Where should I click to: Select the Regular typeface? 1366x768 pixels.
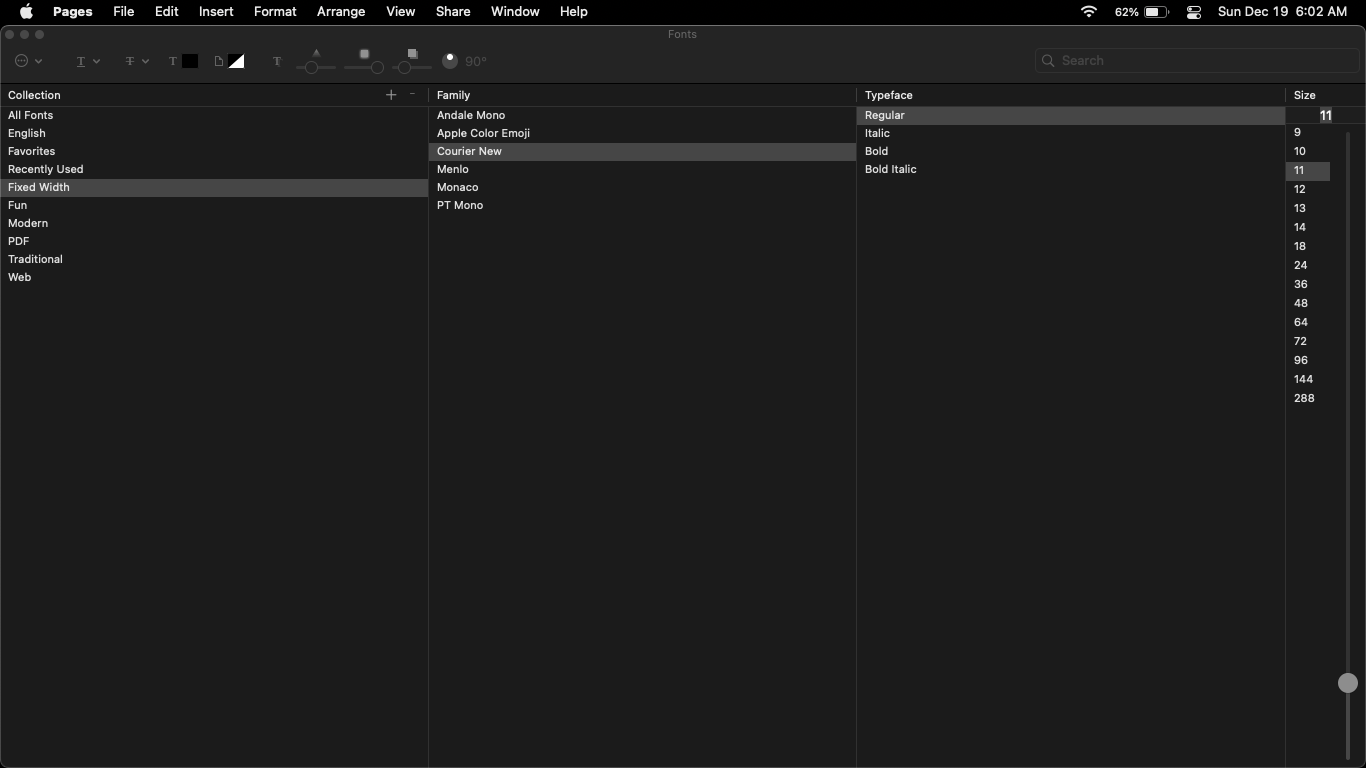[1071, 116]
